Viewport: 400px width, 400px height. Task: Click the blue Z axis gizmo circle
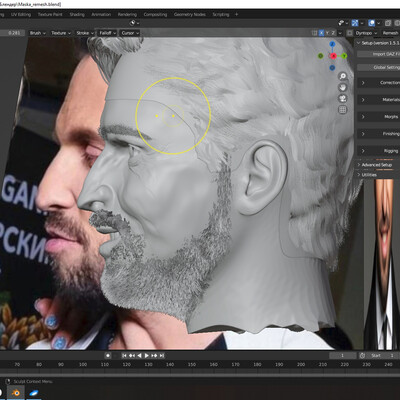point(332,44)
